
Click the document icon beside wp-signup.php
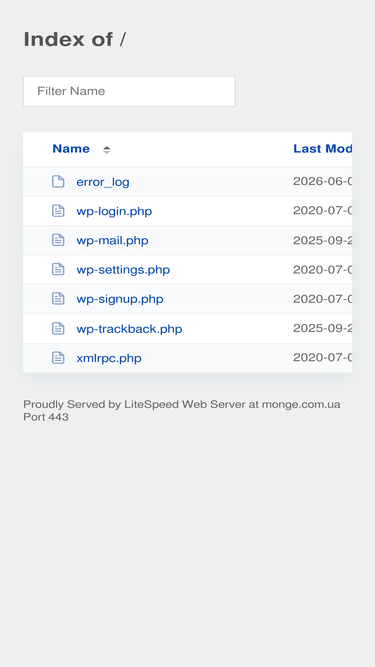tap(58, 299)
